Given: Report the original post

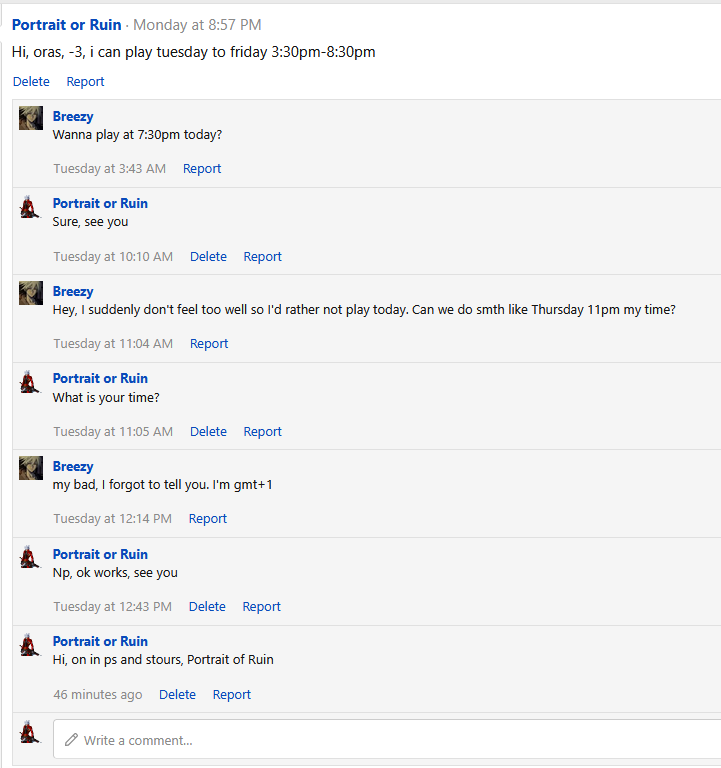Looking at the screenshot, I should click(x=85, y=82).
